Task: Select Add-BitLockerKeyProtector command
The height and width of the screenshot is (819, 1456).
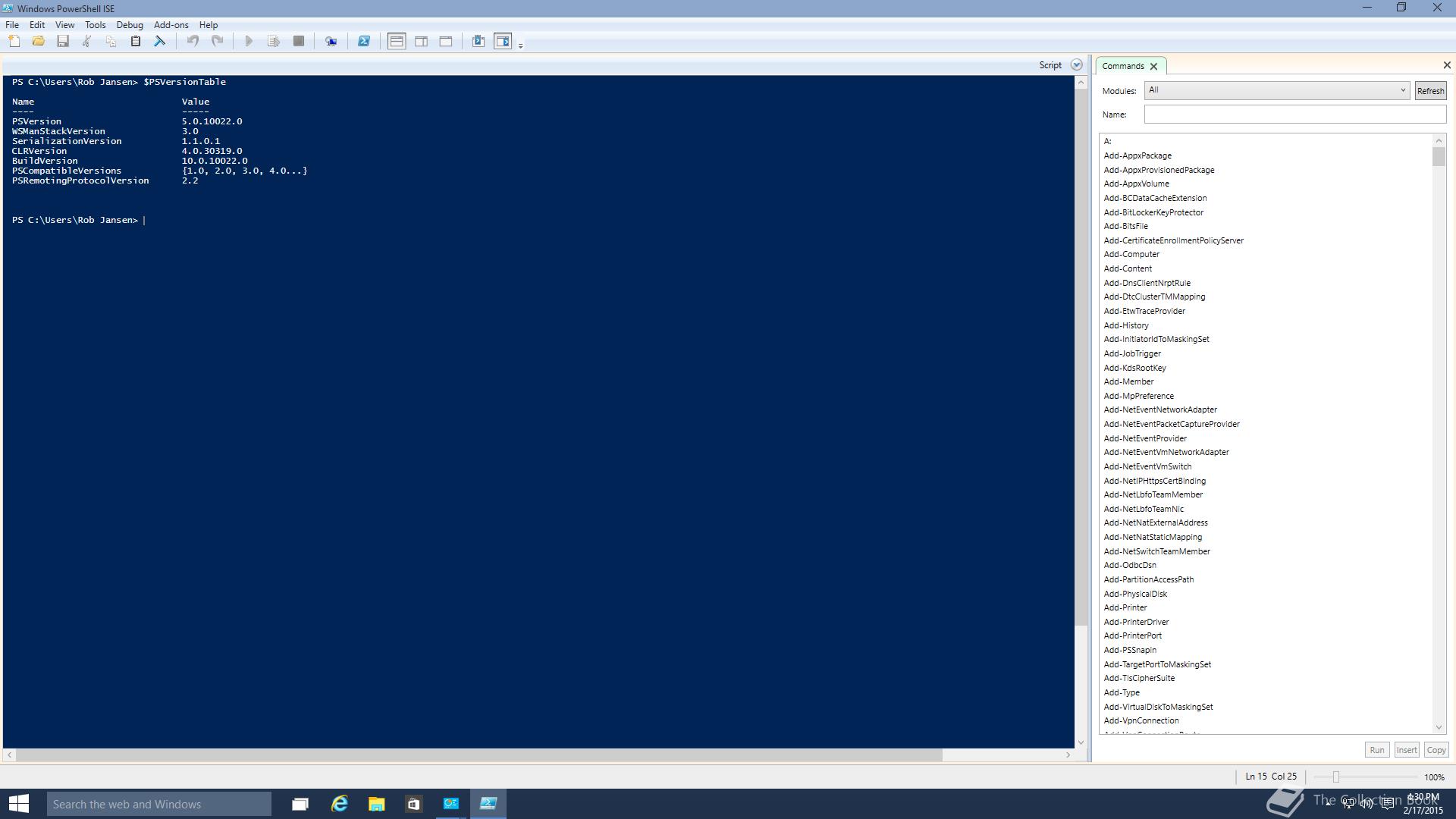Action: [1153, 212]
